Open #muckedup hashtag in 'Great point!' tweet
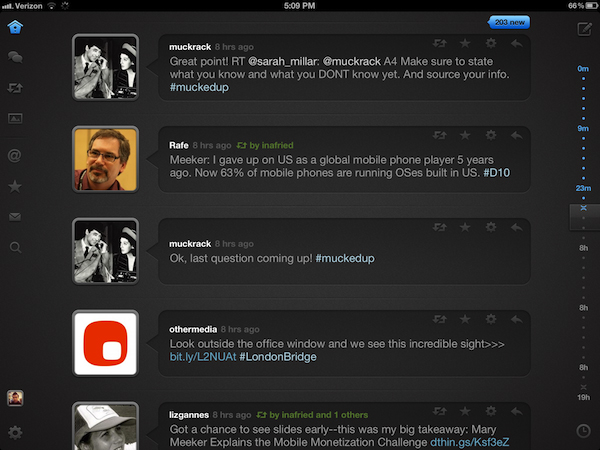 point(199,87)
